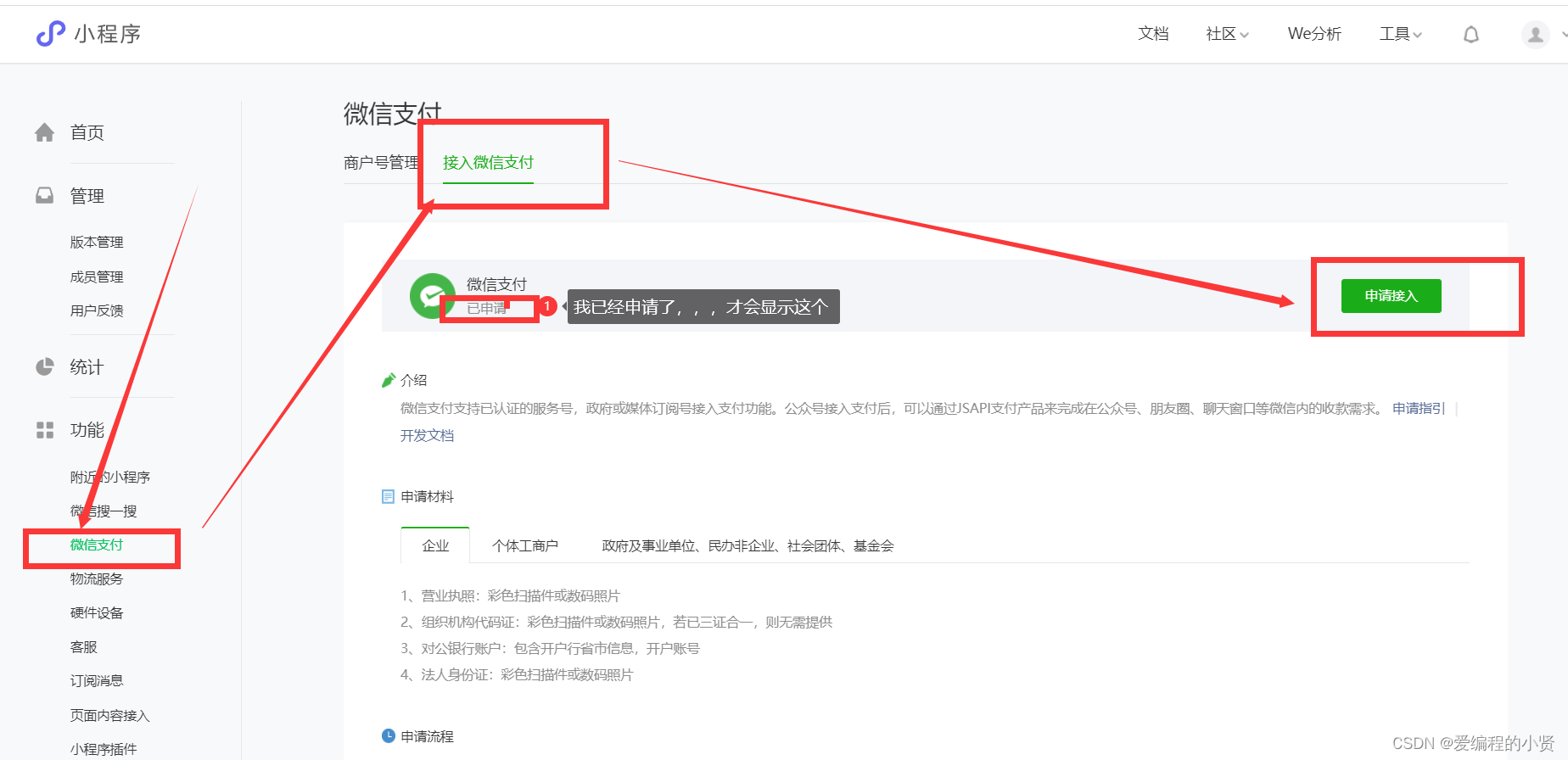The image size is (1568, 760).
Task: Go to 首页 in the sidebar
Action: (87, 132)
